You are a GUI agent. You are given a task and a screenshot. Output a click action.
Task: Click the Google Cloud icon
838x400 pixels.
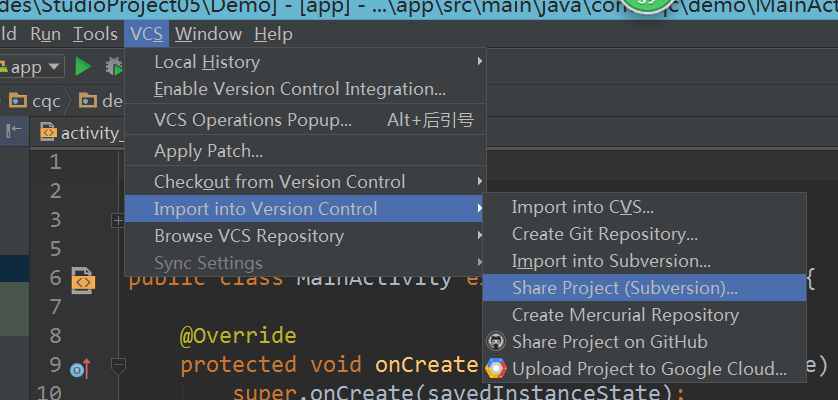(x=495, y=369)
